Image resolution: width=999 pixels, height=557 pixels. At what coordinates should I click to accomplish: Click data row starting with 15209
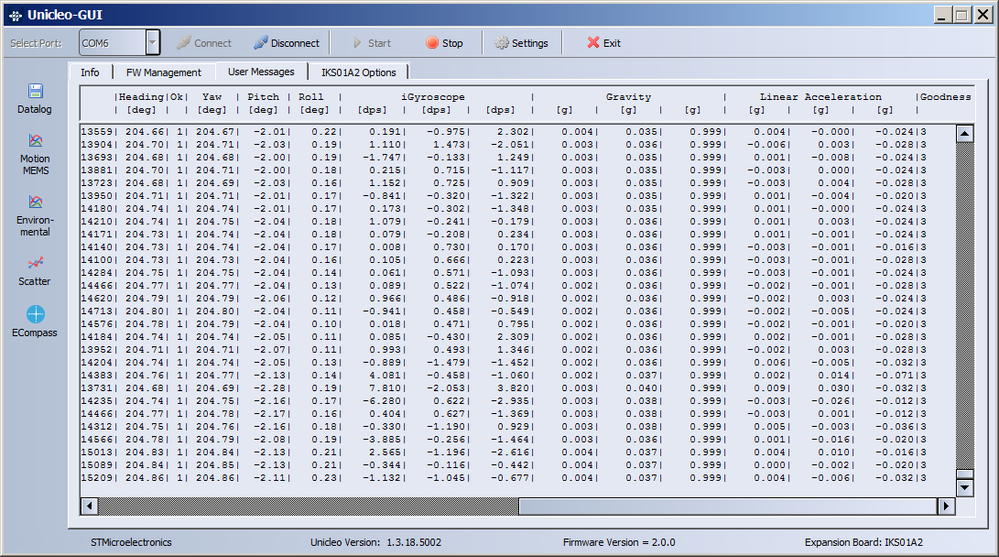click(504, 477)
